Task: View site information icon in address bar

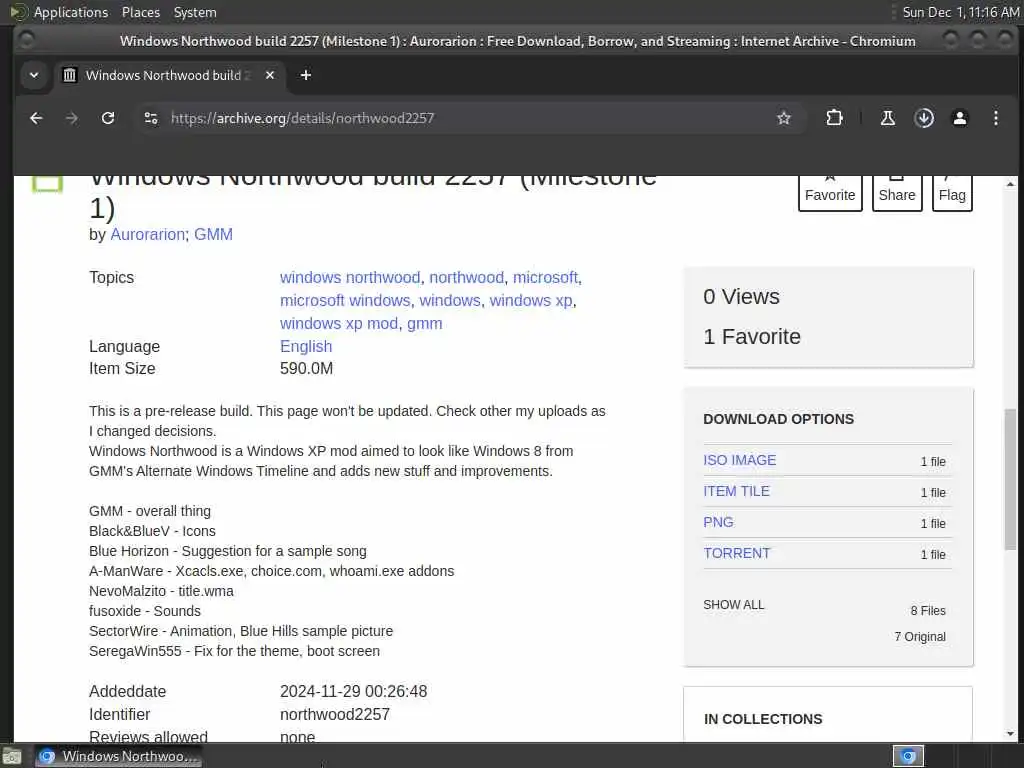Action: (151, 118)
